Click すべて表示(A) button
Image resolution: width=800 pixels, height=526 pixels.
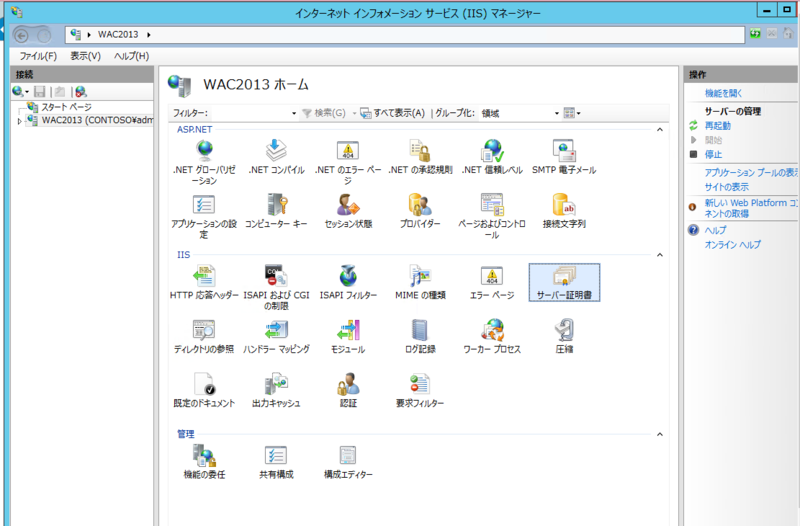pos(392,113)
